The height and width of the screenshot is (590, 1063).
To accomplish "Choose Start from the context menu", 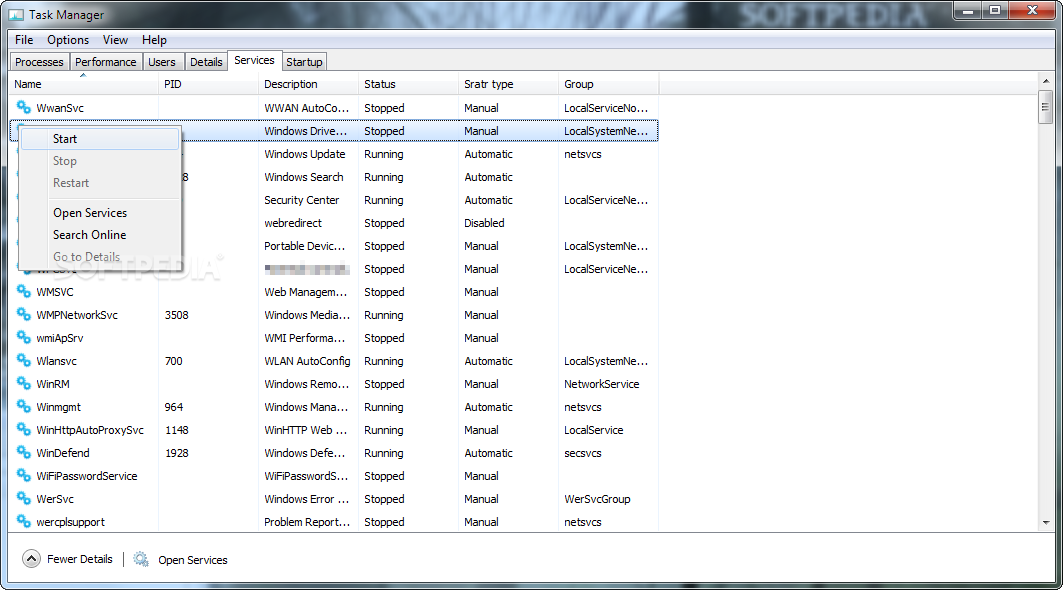I will tap(100, 139).
